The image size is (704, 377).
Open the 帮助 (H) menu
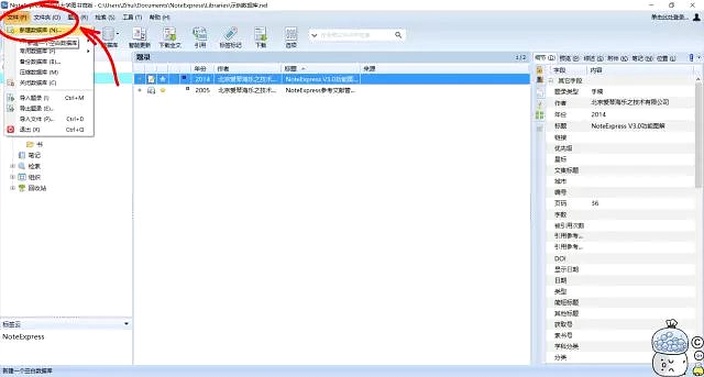point(159,17)
